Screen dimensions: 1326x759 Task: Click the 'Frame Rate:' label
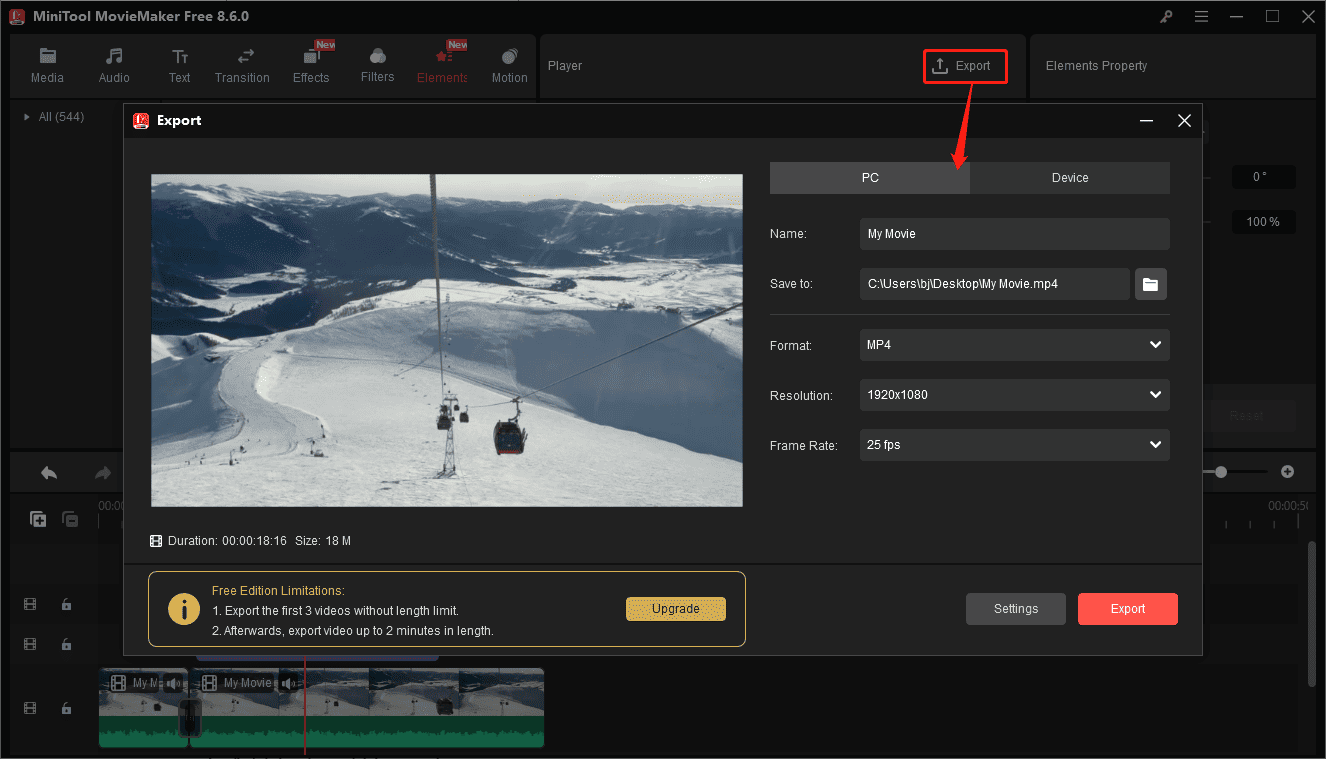pyautogui.click(x=803, y=446)
